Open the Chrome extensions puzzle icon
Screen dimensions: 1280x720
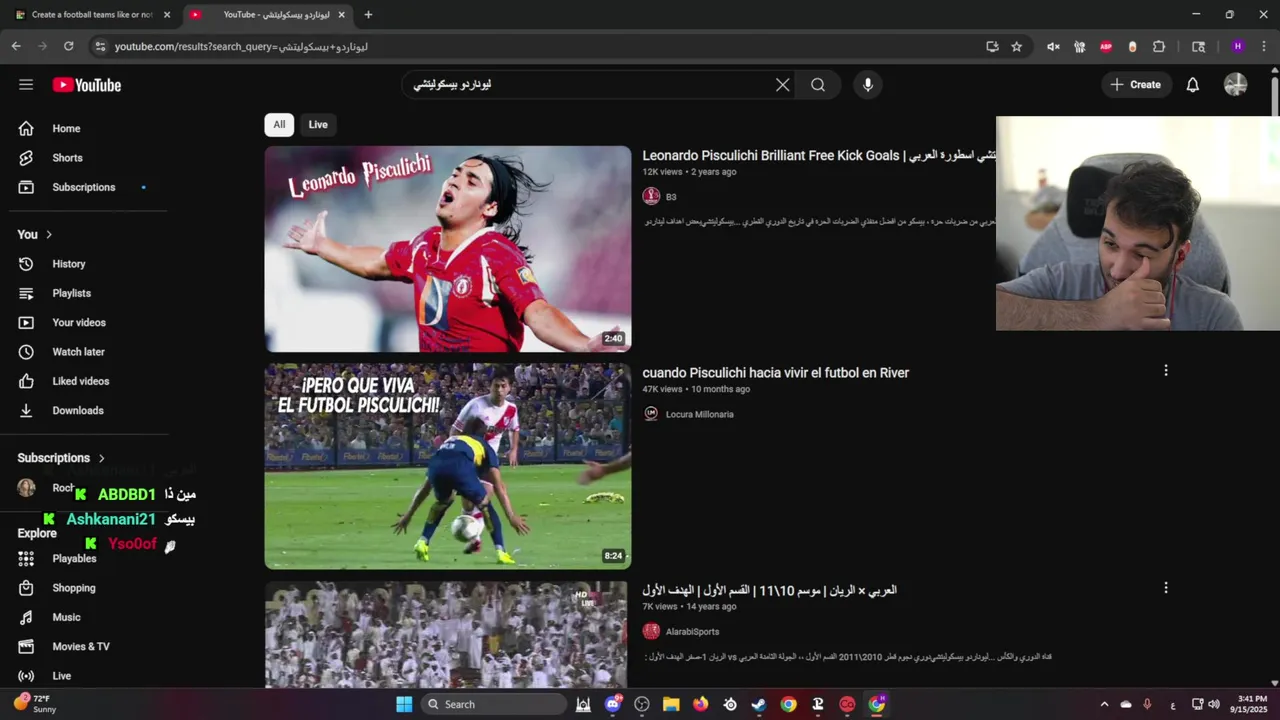coord(1159,46)
